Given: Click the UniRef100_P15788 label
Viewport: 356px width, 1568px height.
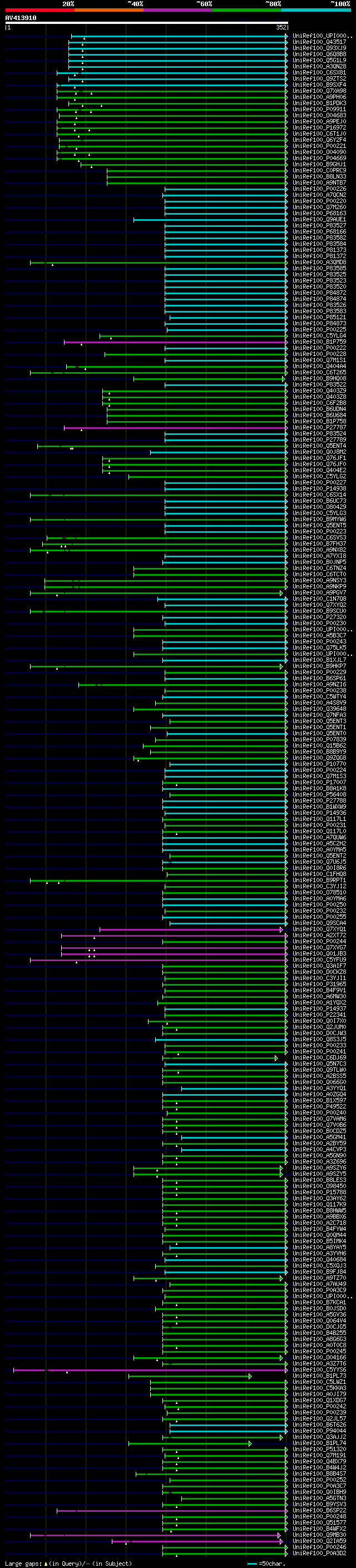Looking at the screenshot, I should (319, 1193).
